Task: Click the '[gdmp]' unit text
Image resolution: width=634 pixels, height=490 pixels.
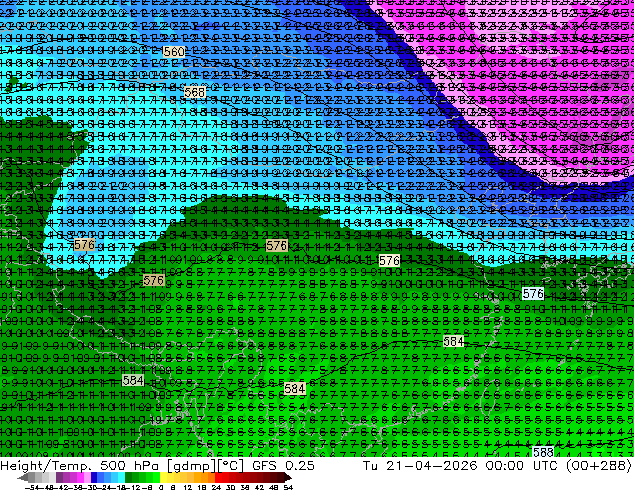Action: pos(192,466)
